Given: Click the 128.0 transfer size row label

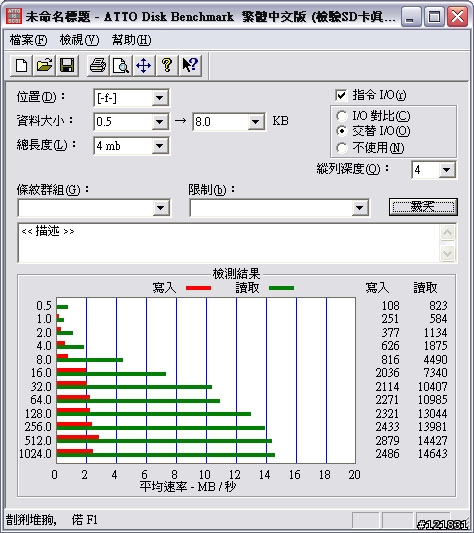Looking at the screenshot, I should 38,413.
